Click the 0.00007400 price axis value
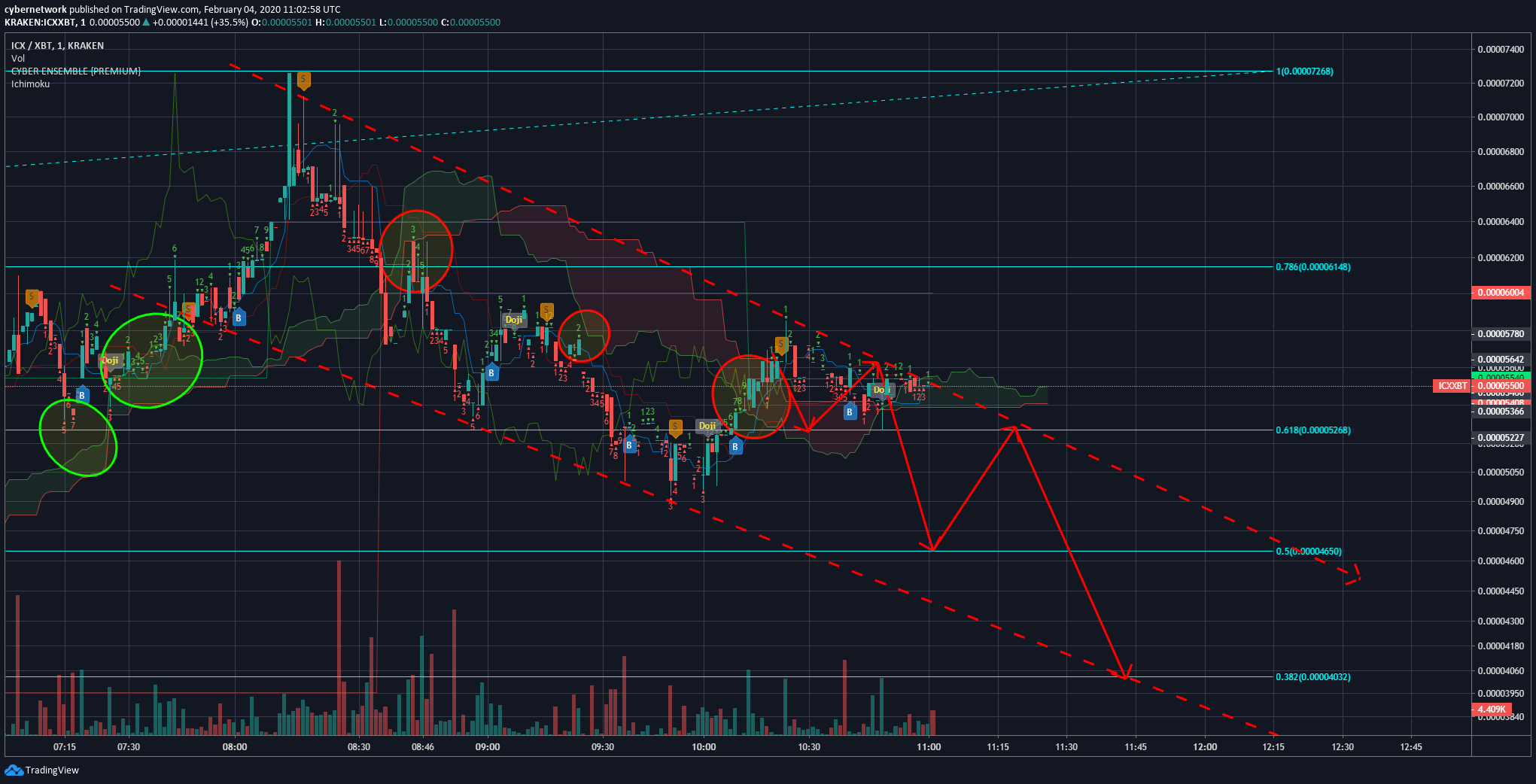The width and height of the screenshot is (1536, 784). [x=1501, y=49]
